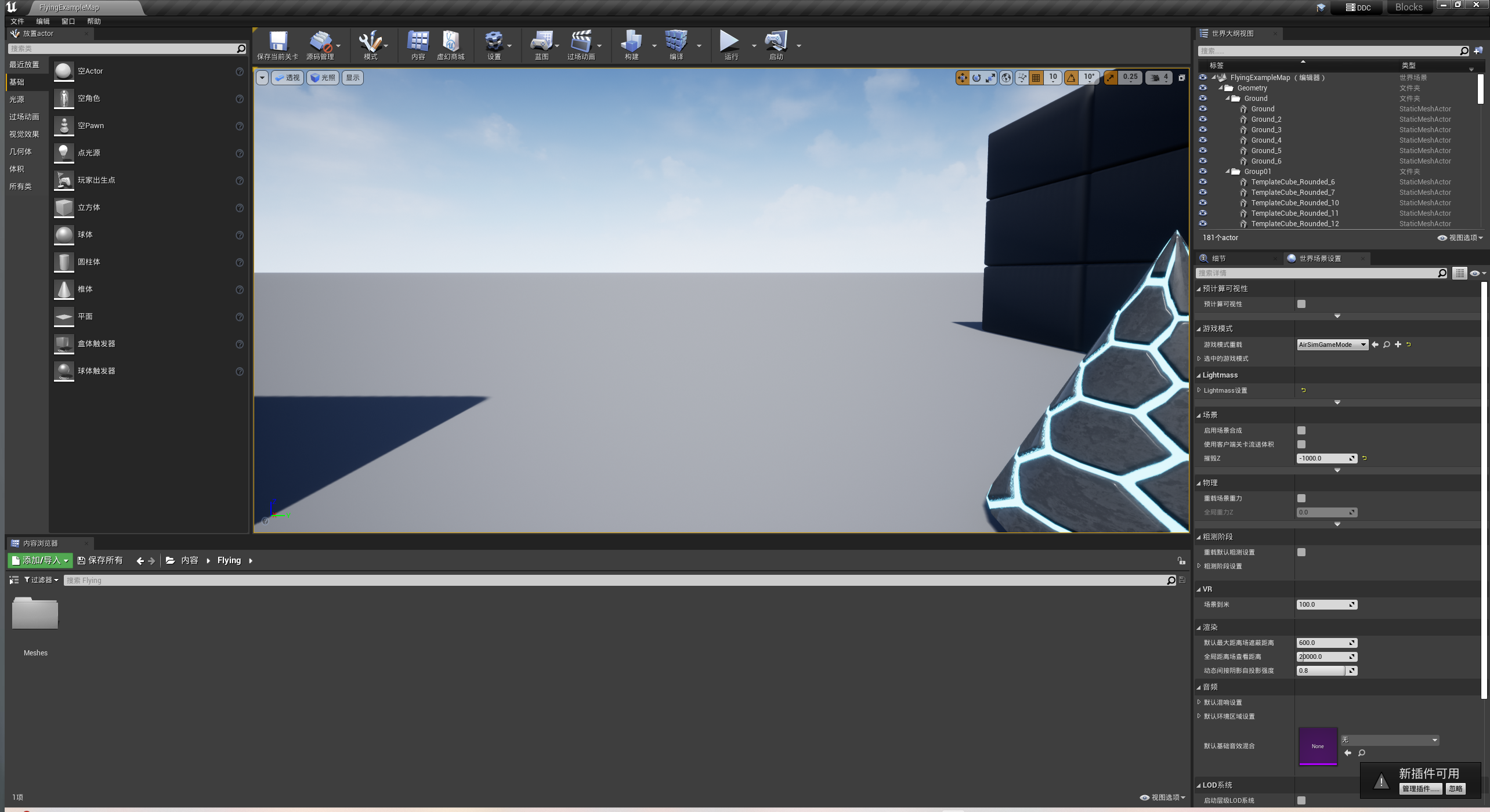This screenshot has width=1490, height=812.
Task: Hide Ground_3 actor with its eye icon
Action: click(1203, 129)
